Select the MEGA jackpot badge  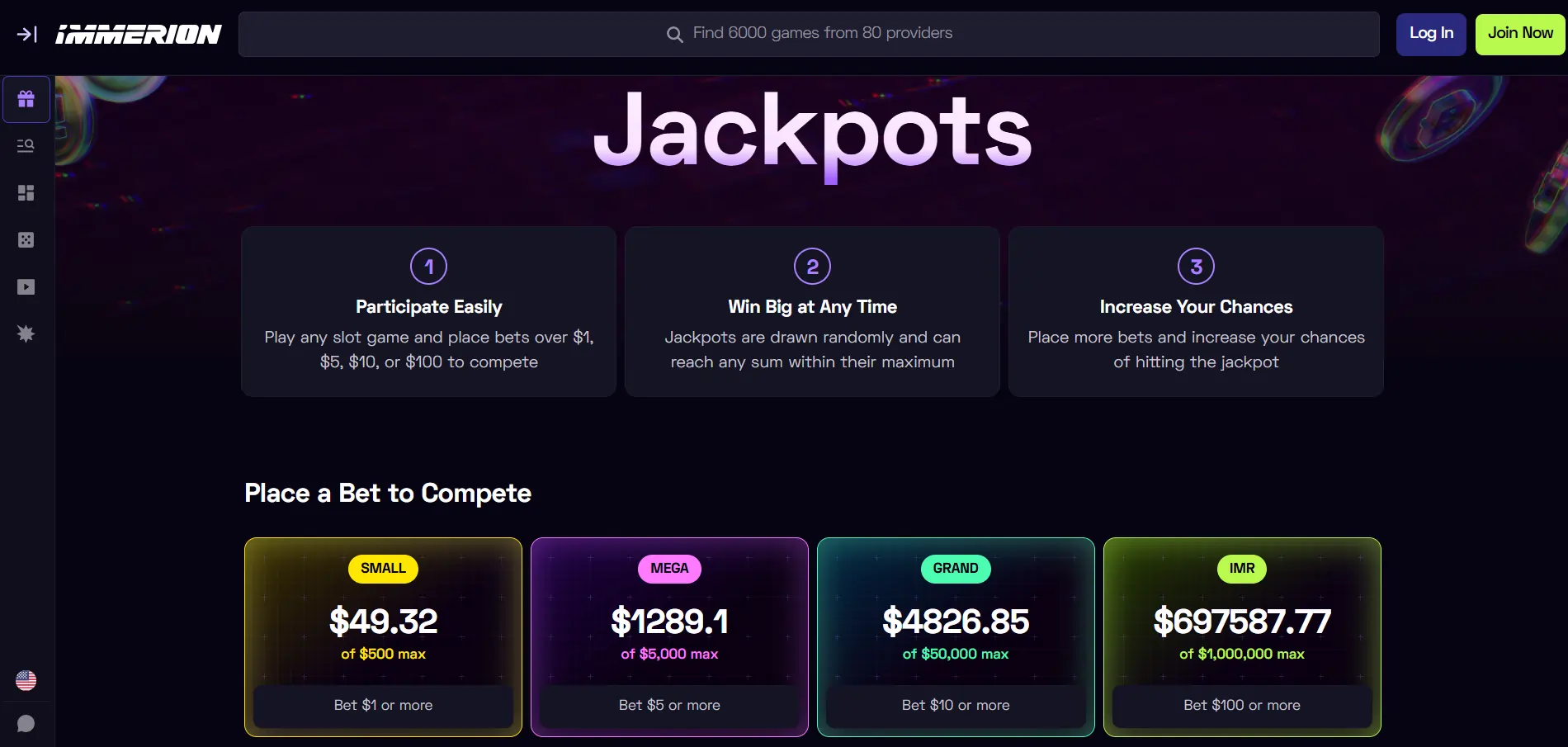pos(669,569)
